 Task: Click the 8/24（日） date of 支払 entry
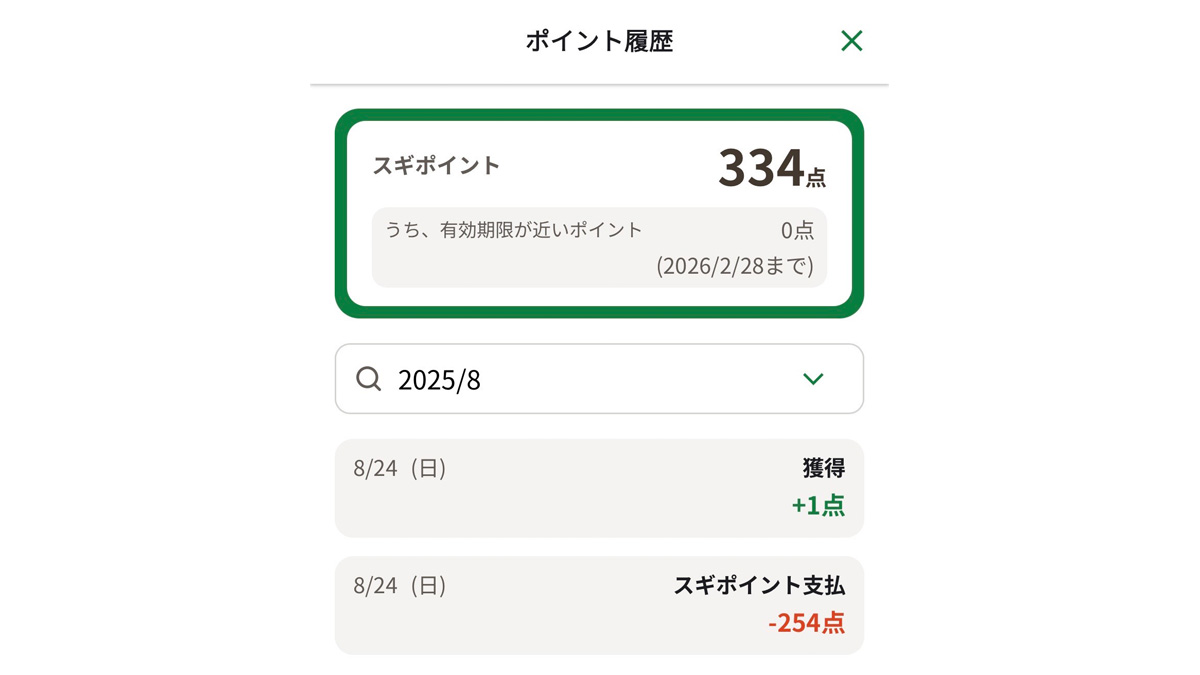point(400,586)
